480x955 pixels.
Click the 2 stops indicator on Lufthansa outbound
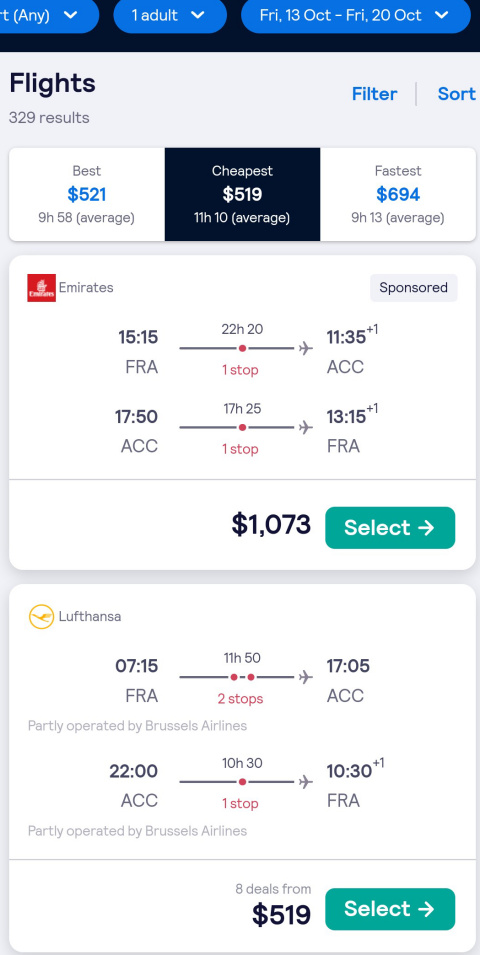(241, 699)
